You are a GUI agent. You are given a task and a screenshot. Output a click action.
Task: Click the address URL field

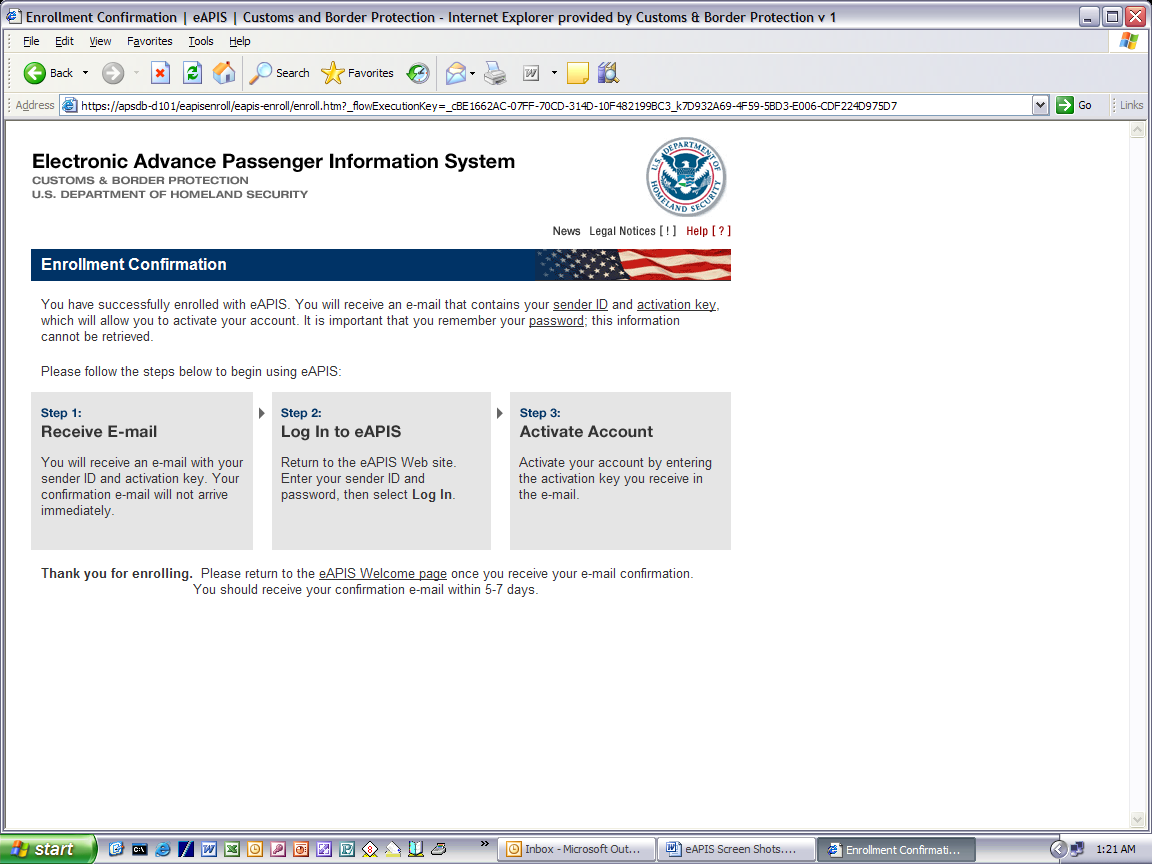554,105
